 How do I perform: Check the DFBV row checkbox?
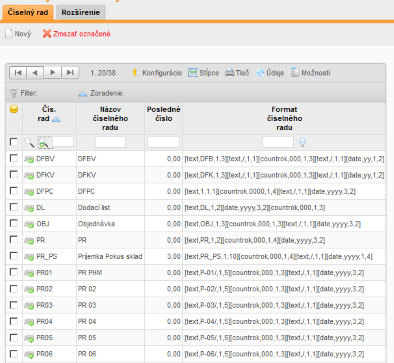coord(14,158)
